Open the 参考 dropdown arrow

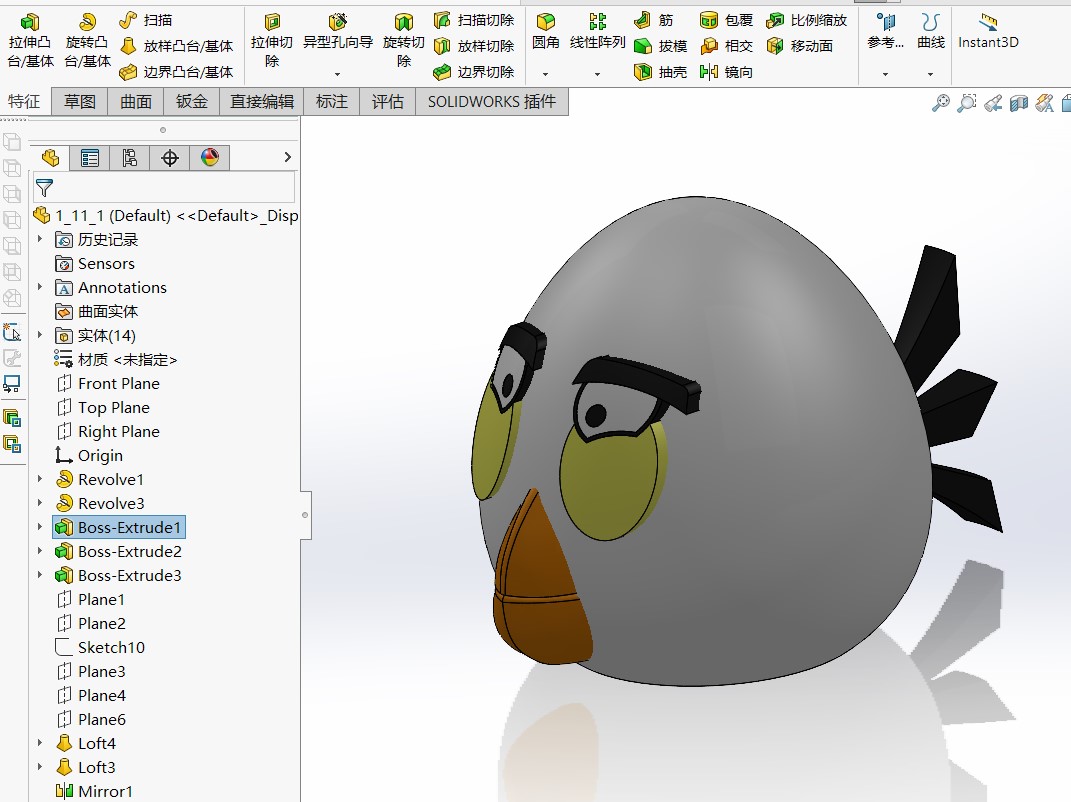click(x=885, y=74)
